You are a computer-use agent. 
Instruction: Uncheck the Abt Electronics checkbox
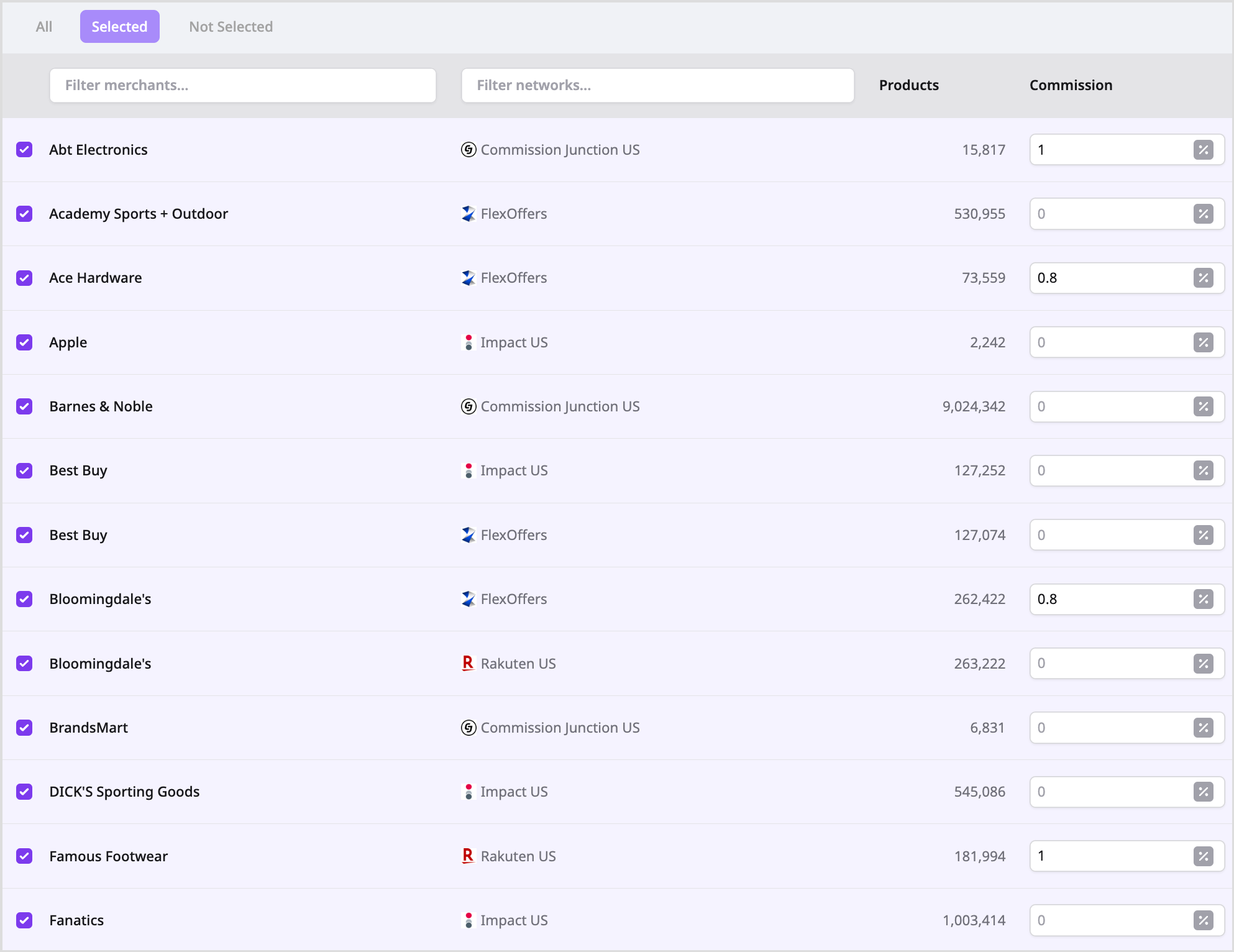tap(24, 150)
